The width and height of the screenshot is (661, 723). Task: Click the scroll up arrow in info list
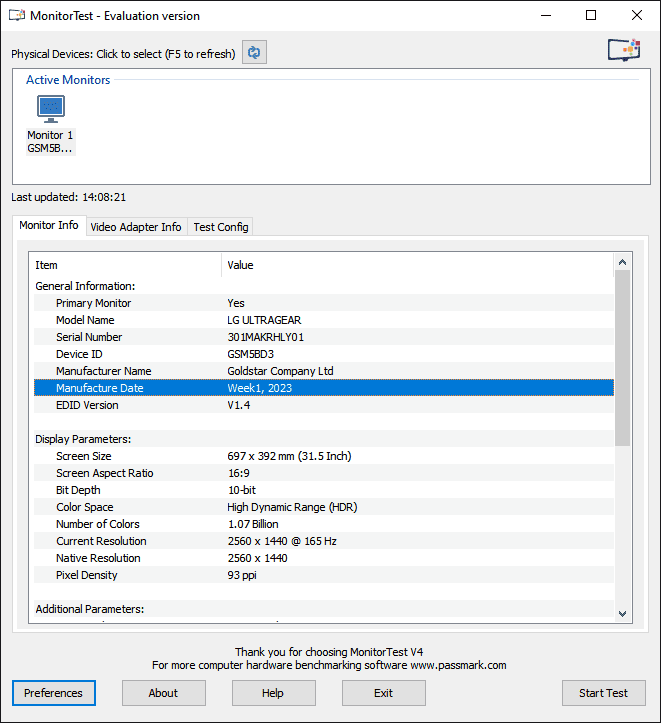point(622,262)
